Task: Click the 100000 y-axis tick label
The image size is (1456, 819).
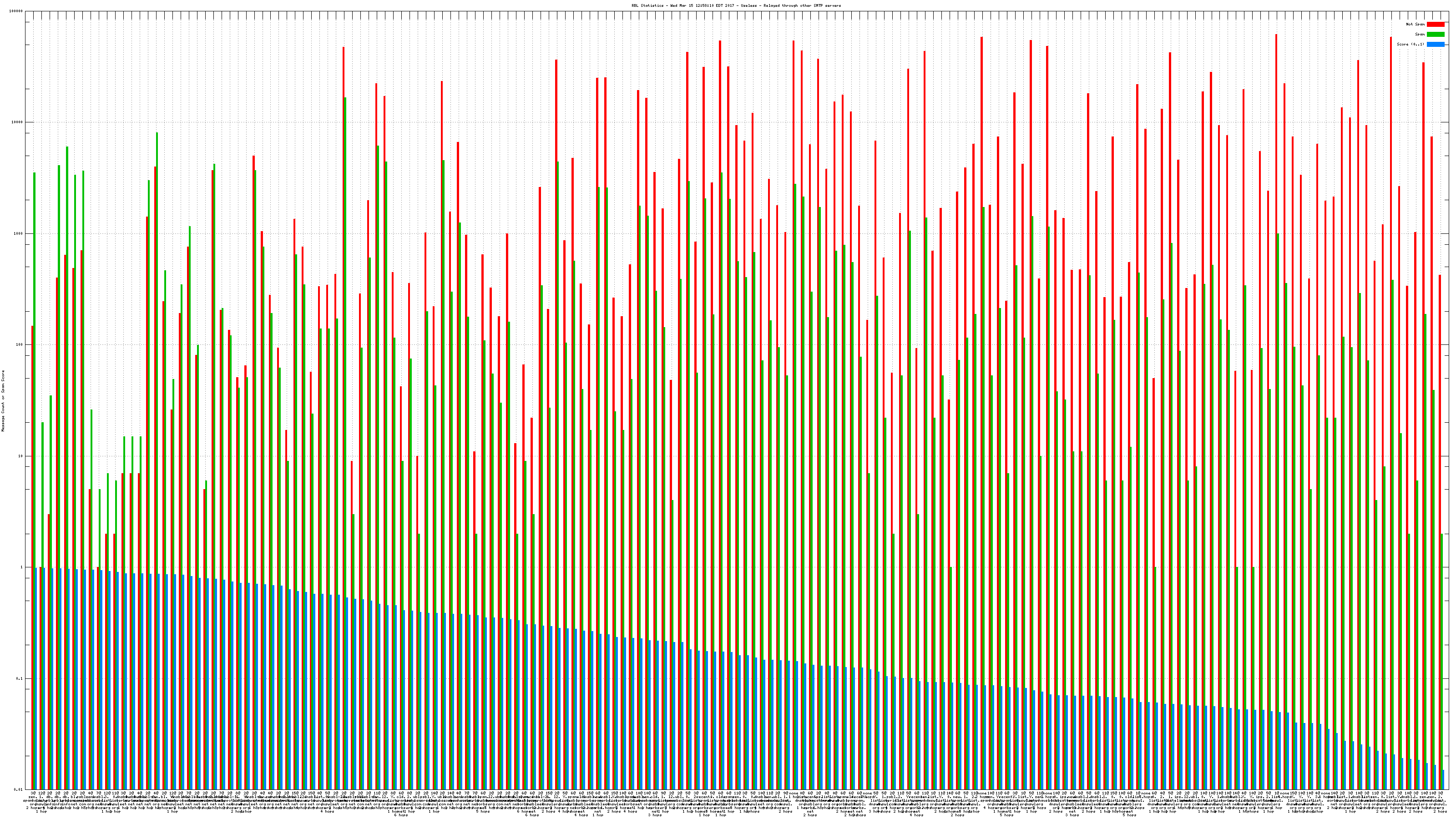Action: pos(16,11)
